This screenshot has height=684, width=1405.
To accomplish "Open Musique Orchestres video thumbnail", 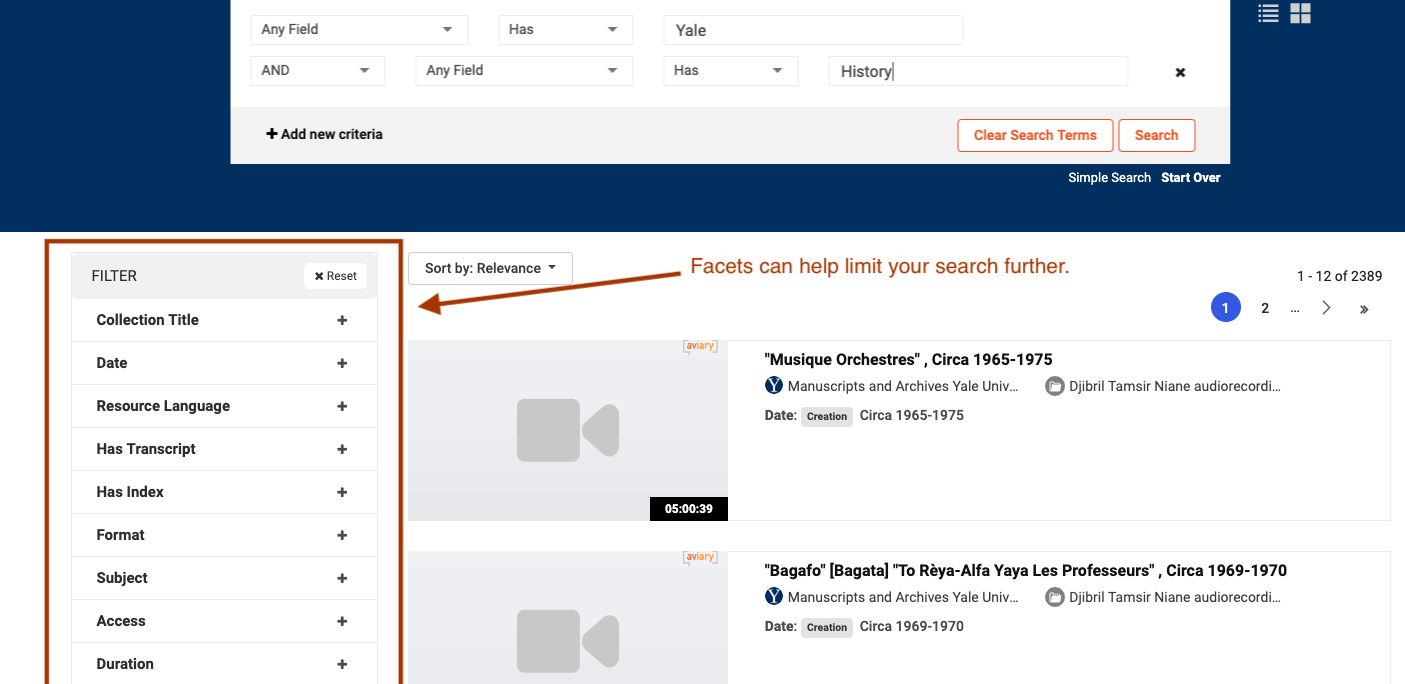I will tap(568, 430).
